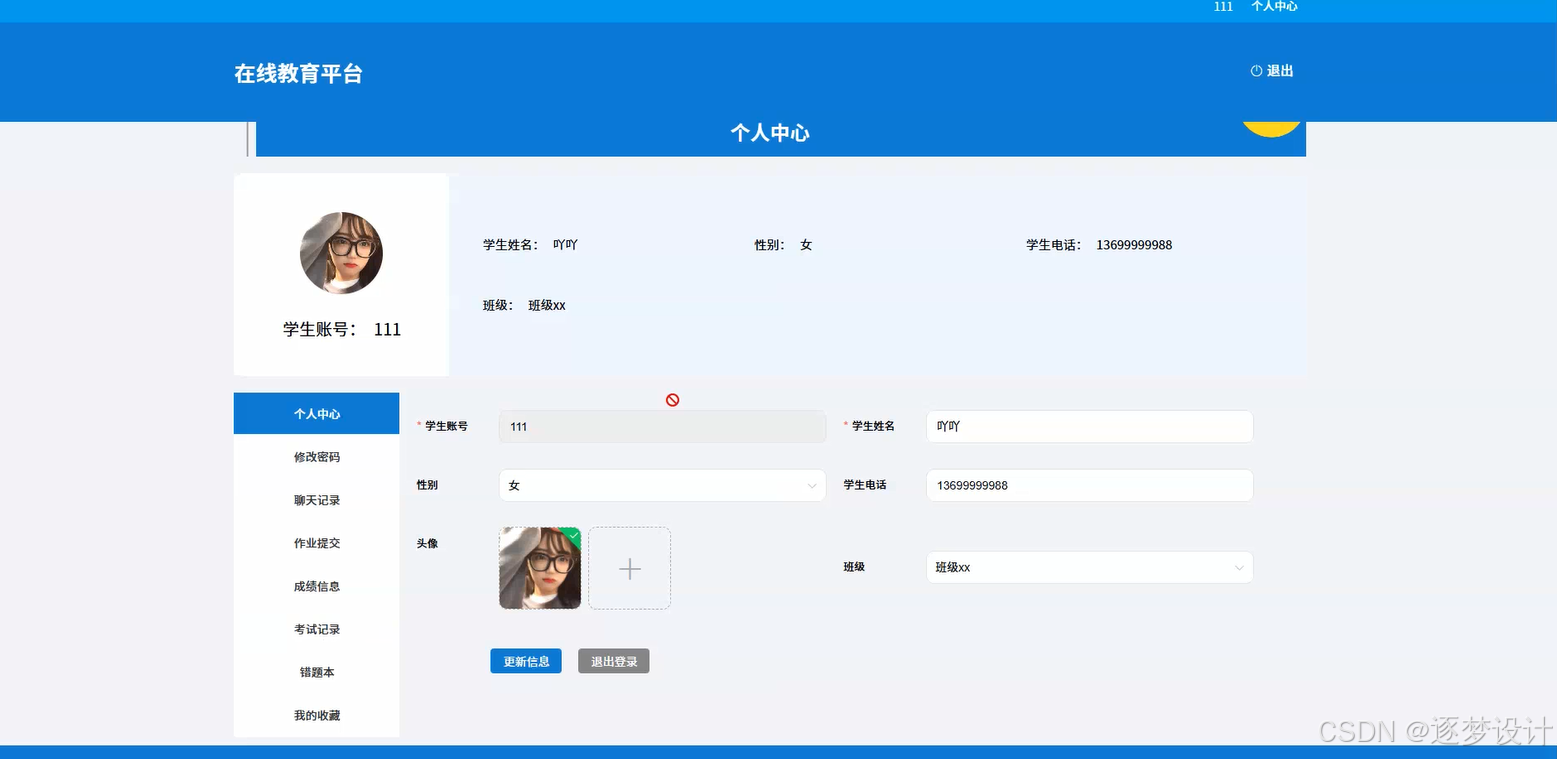1557x759 pixels.
Task: Click 个人中心 in the top status bar
Action: coord(1274,7)
